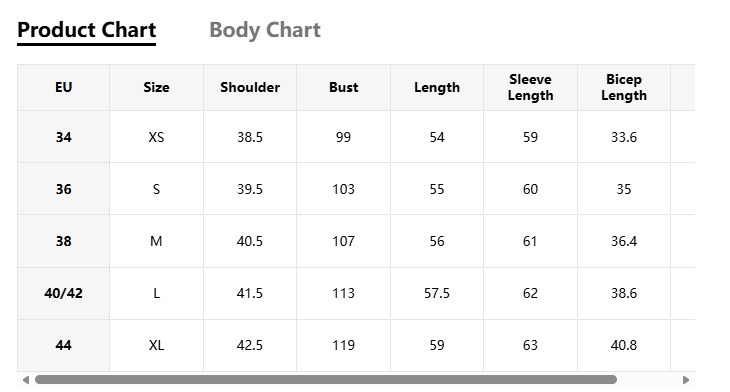730x392 pixels.
Task: Click the Size column header
Action: (x=156, y=88)
